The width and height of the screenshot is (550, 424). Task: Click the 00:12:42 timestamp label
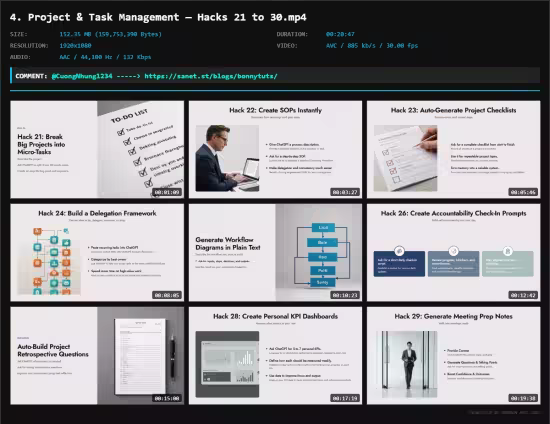click(523, 295)
